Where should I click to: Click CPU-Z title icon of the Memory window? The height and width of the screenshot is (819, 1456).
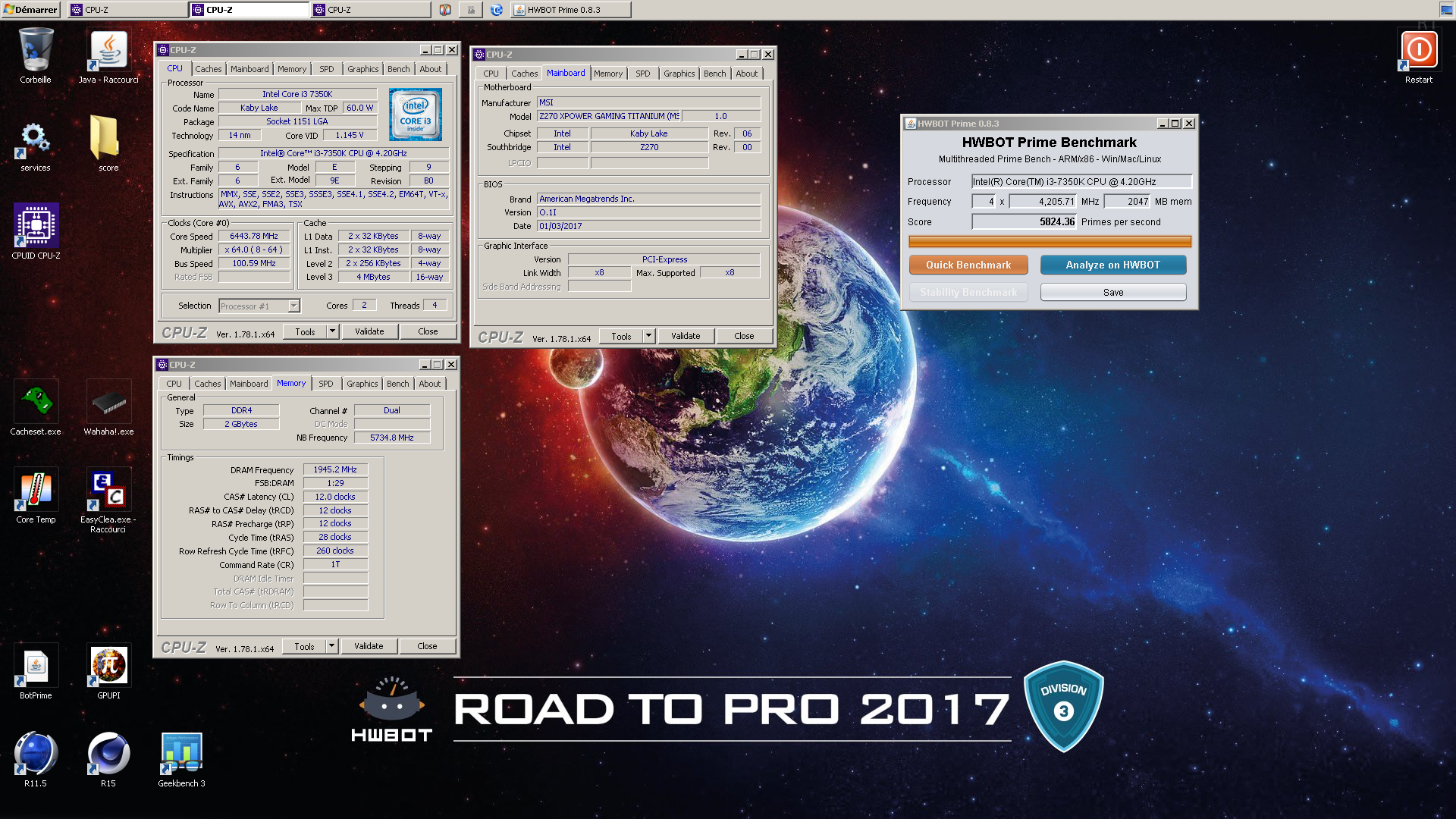click(x=162, y=365)
